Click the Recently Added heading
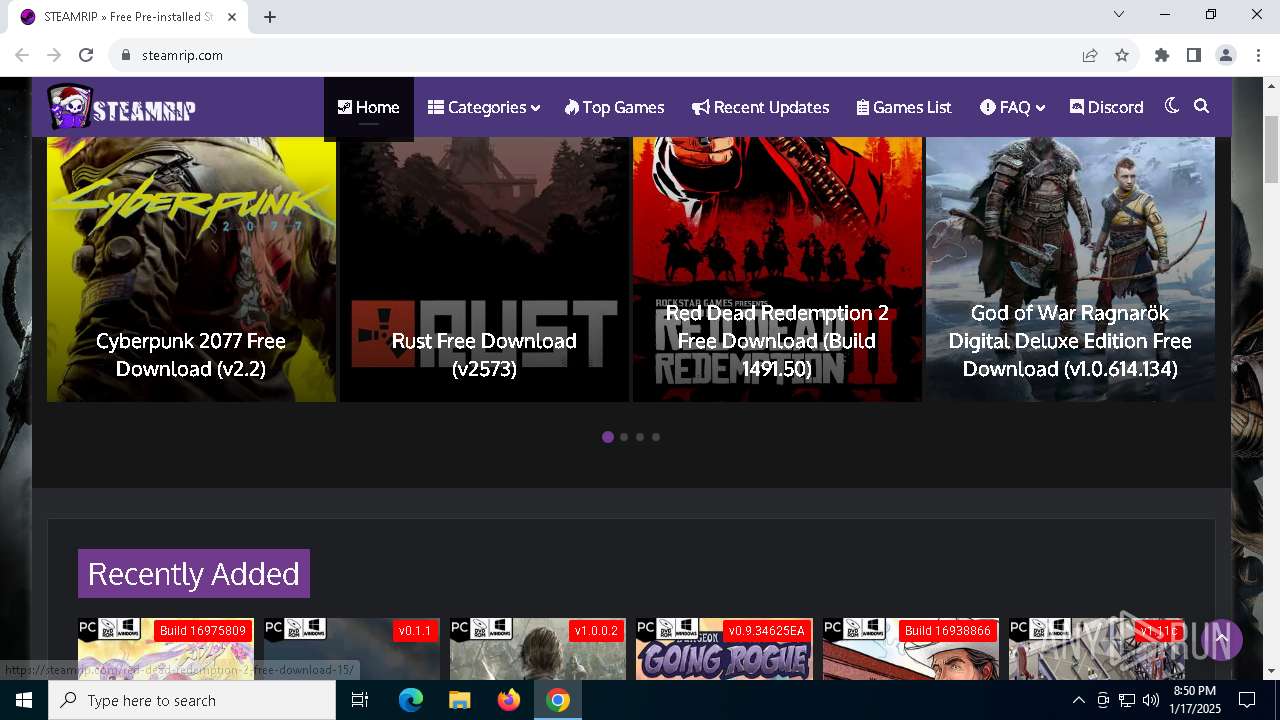The height and width of the screenshot is (720, 1280). 194,573
